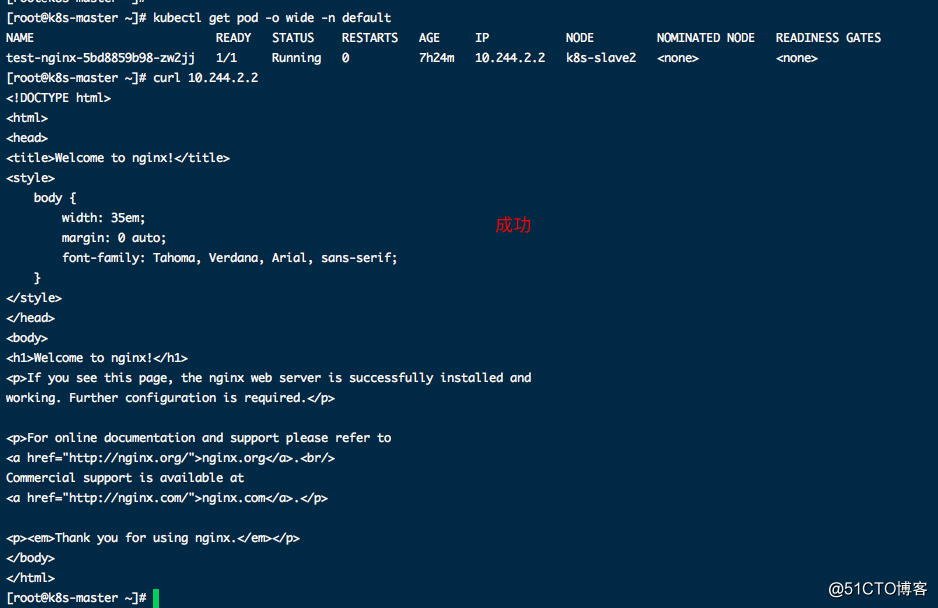
Task: Click the 1/1 READY value
Action: 226,58
